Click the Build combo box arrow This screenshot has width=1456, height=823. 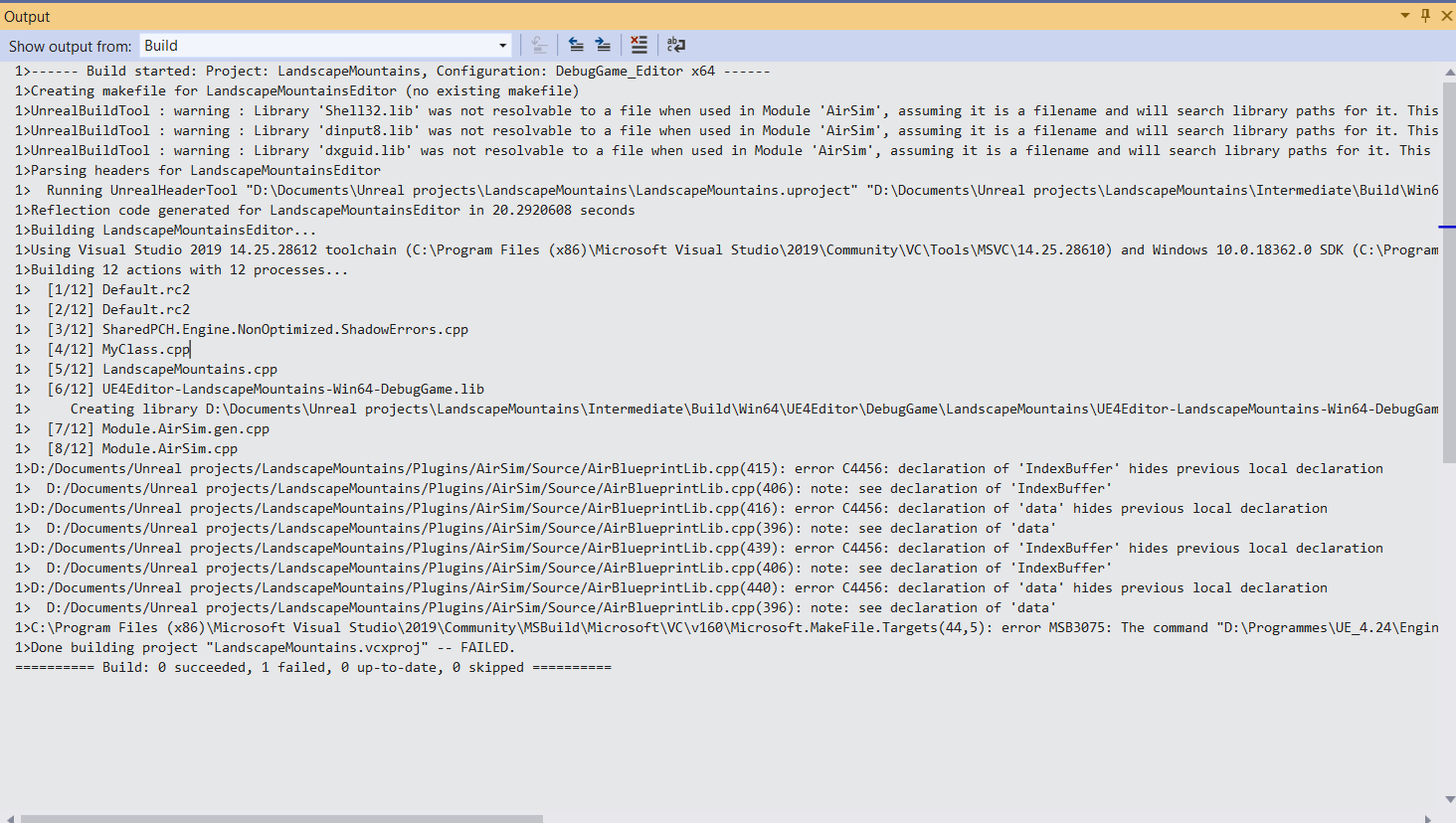pyautogui.click(x=502, y=45)
